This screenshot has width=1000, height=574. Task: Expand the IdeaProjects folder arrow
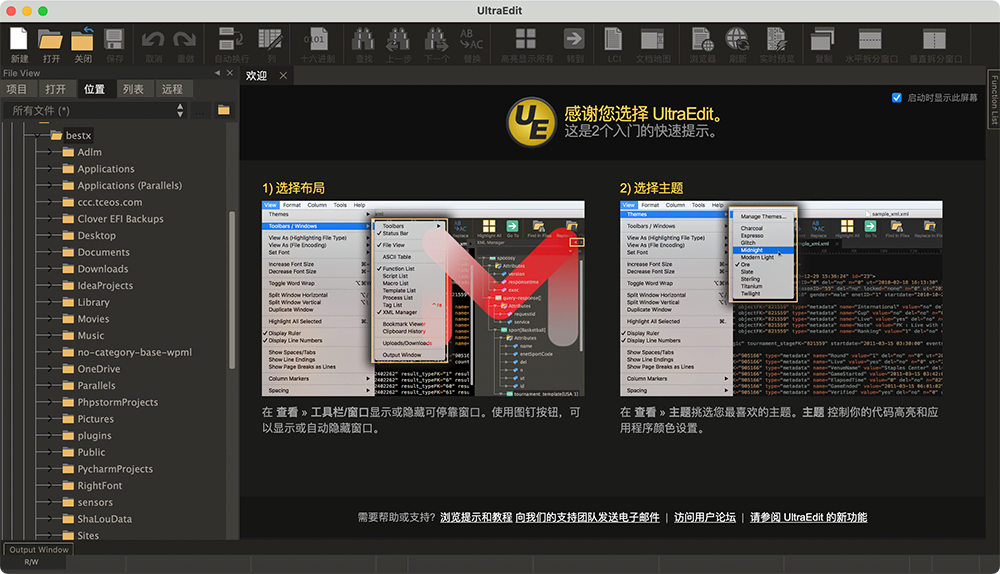tap(48, 286)
